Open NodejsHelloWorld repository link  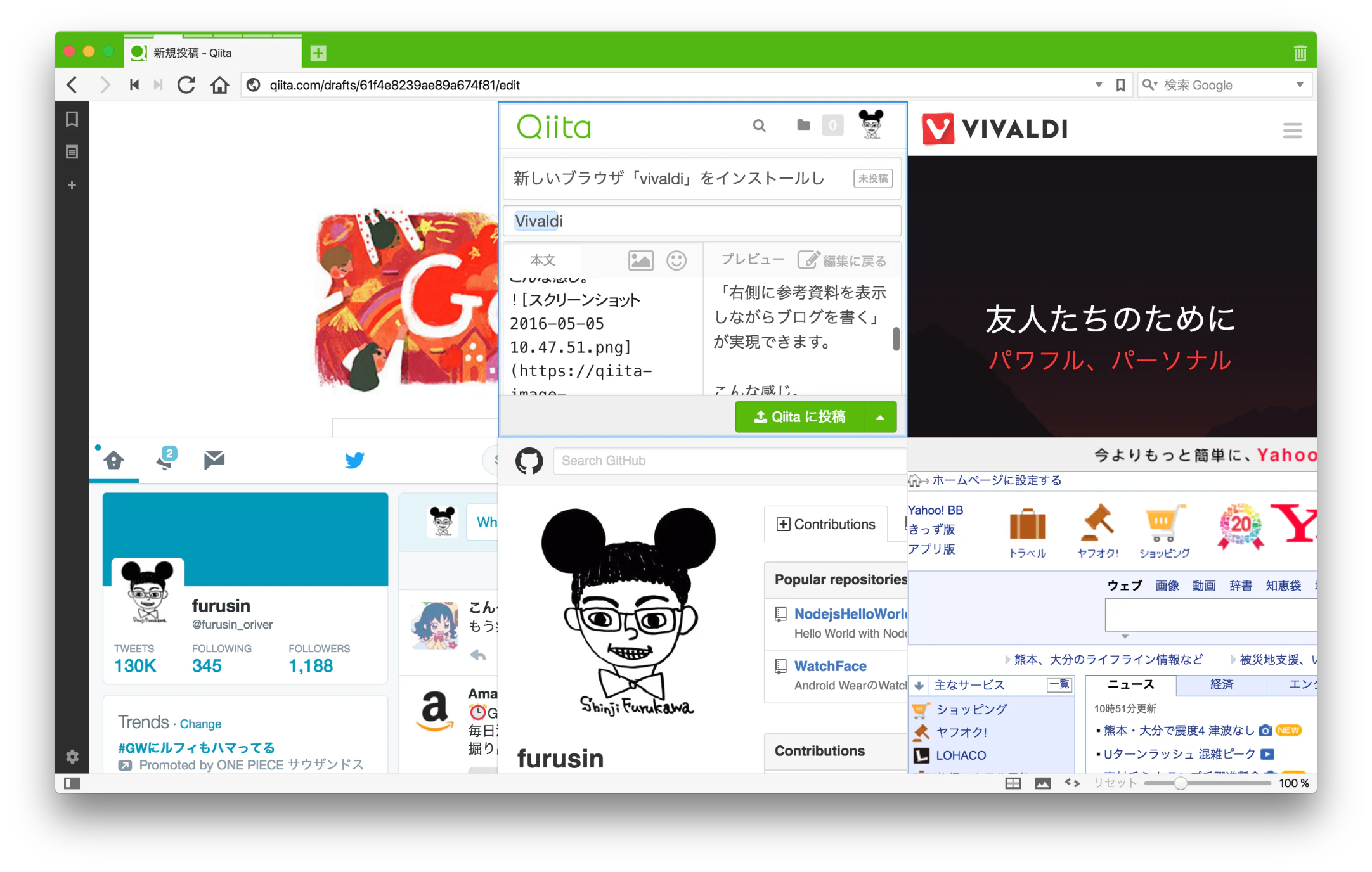851,613
